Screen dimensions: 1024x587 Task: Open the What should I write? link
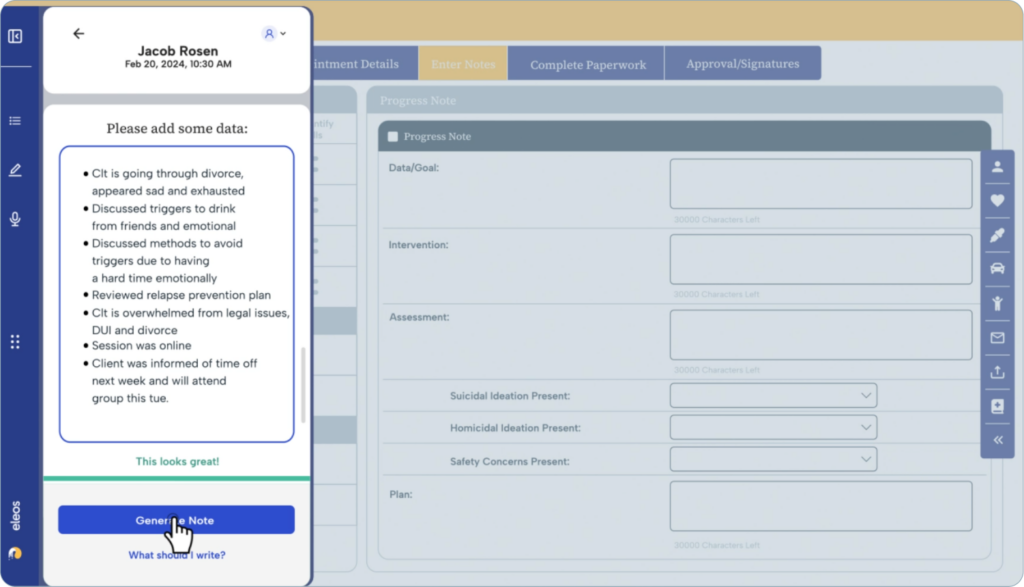pyautogui.click(x=176, y=554)
